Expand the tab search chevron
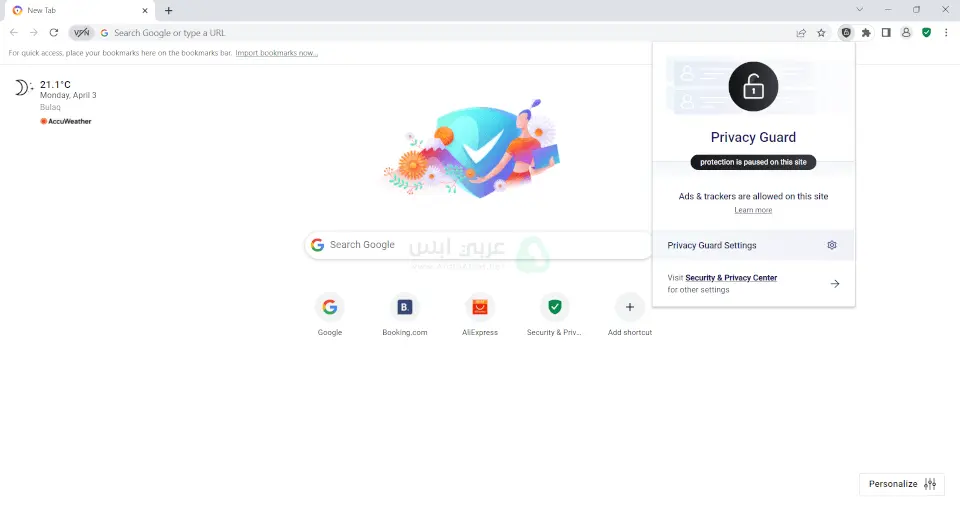 [860, 10]
